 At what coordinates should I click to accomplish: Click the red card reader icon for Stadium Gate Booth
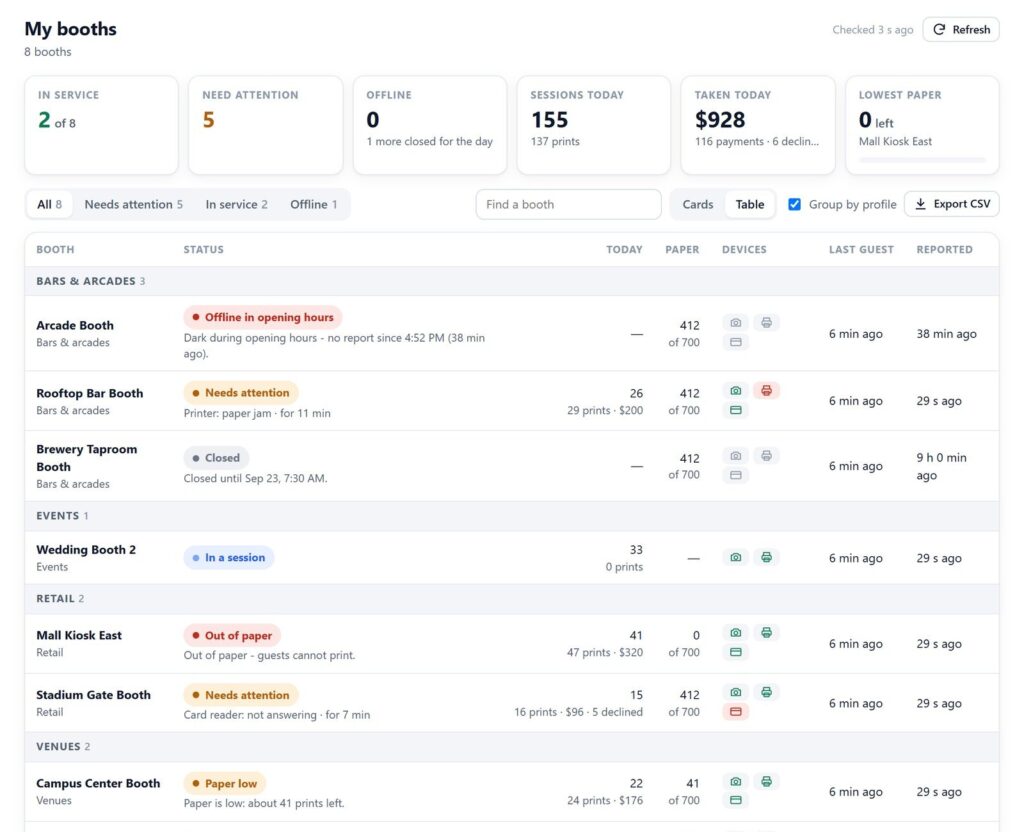pyautogui.click(x=735, y=712)
